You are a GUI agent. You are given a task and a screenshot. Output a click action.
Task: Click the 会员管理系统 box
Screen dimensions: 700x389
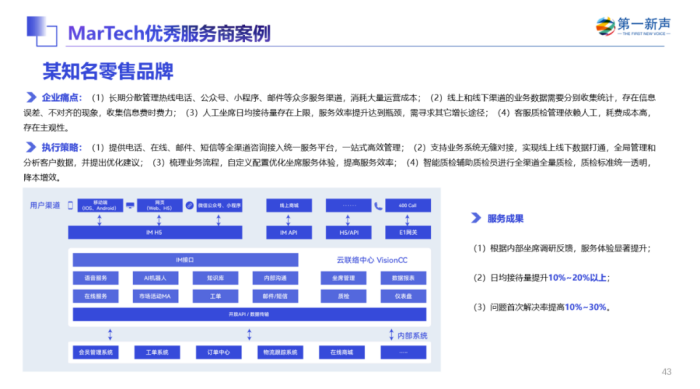tap(96, 352)
